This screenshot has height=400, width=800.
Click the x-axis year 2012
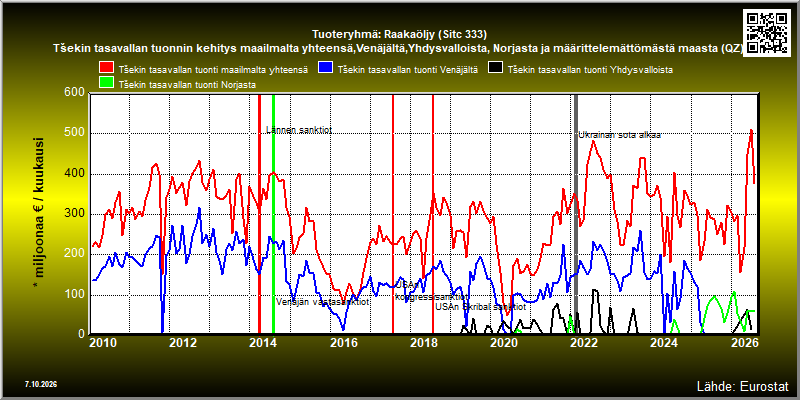pyautogui.click(x=183, y=343)
